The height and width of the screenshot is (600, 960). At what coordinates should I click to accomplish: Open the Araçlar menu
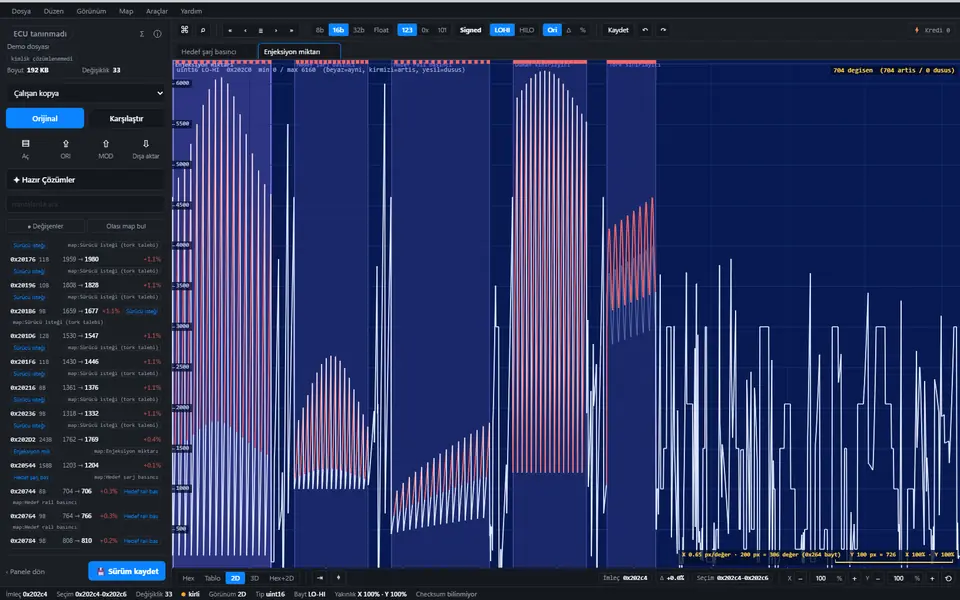pyautogui.click(x=157, y=11)
